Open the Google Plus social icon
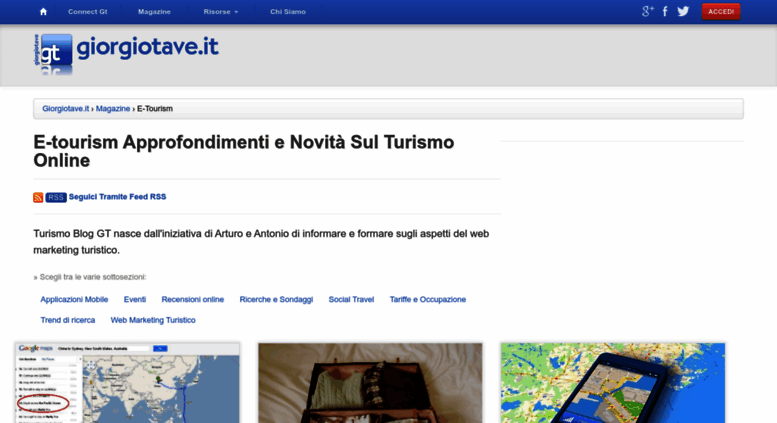Screen dimensions: 777x423 click(x=648, y=11)
